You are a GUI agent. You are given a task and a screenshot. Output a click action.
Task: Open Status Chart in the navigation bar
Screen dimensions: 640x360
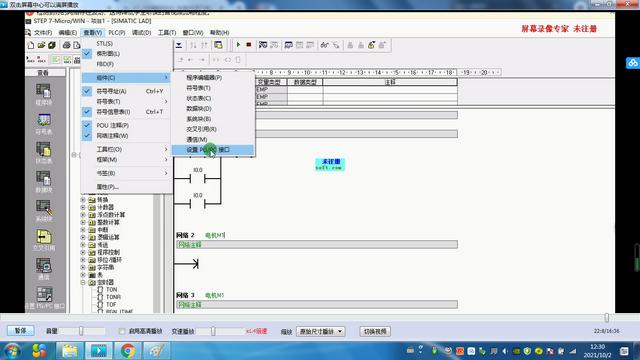(43, 153)
